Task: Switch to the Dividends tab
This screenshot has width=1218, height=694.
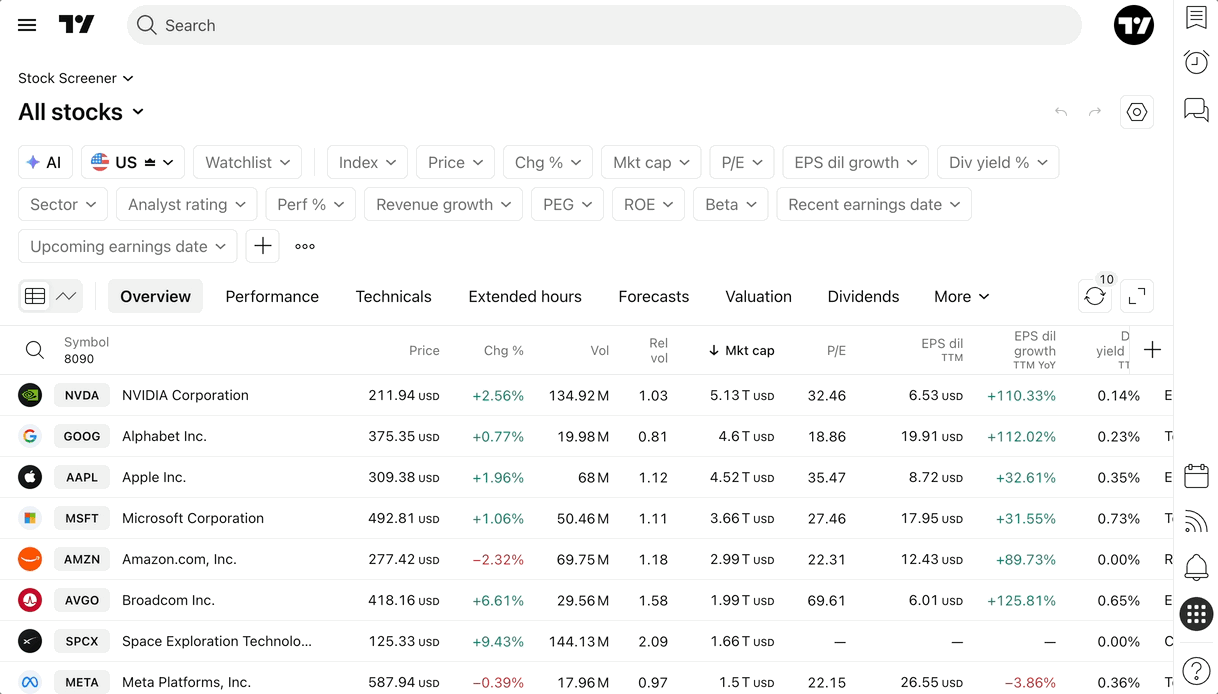Action: coord(863,296)
